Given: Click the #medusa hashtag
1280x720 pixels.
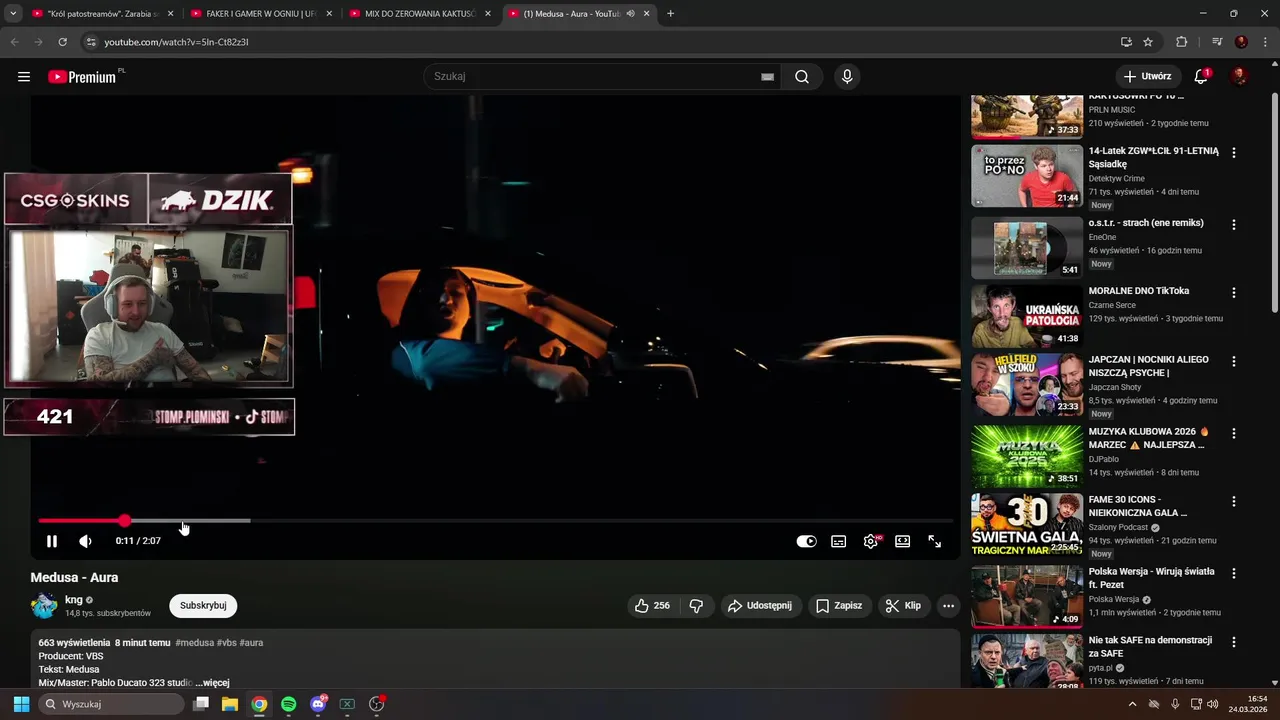Looking at the screenshot, I should click(194, 643).
